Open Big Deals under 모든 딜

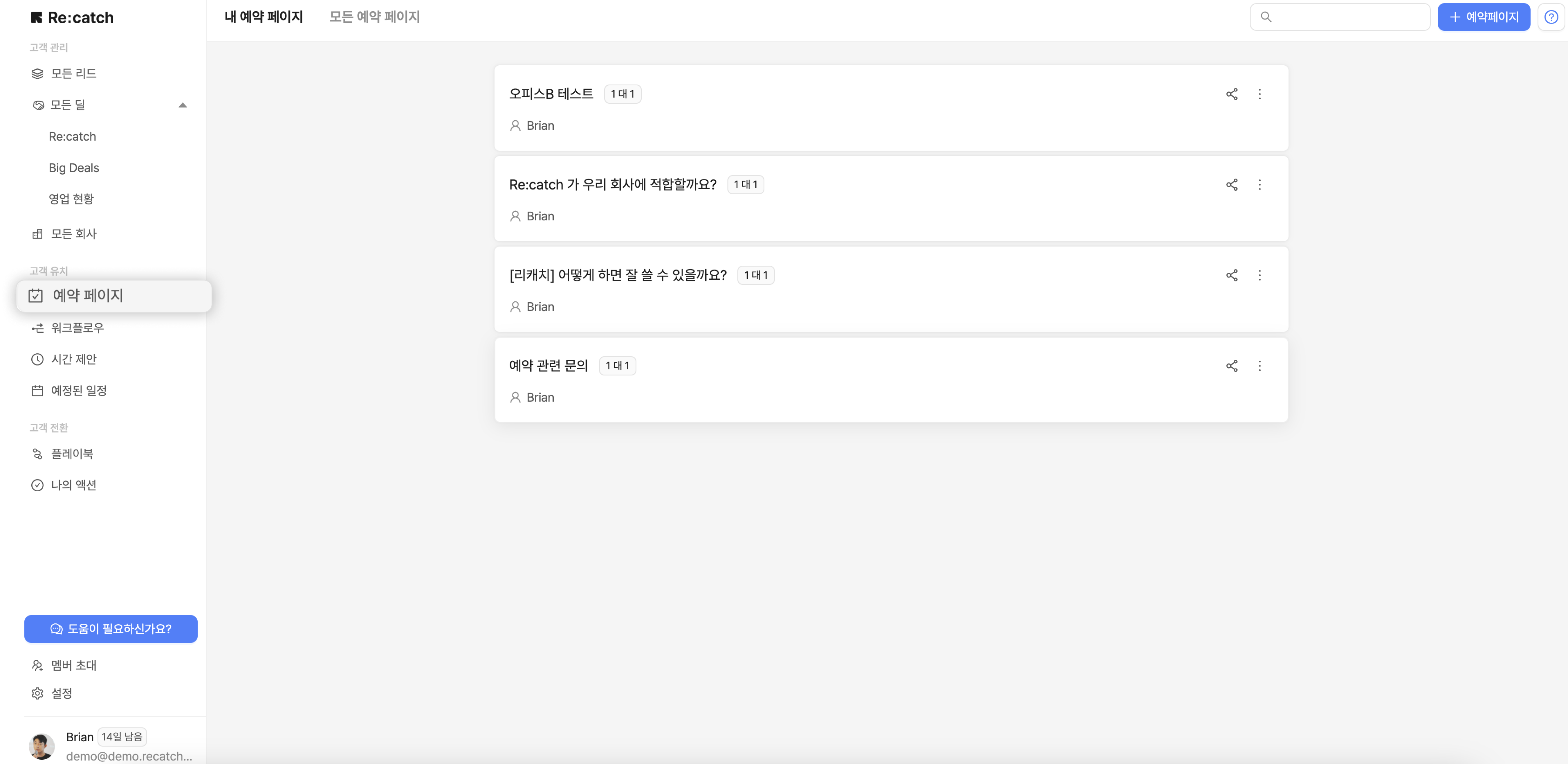(x=74, y=168)
